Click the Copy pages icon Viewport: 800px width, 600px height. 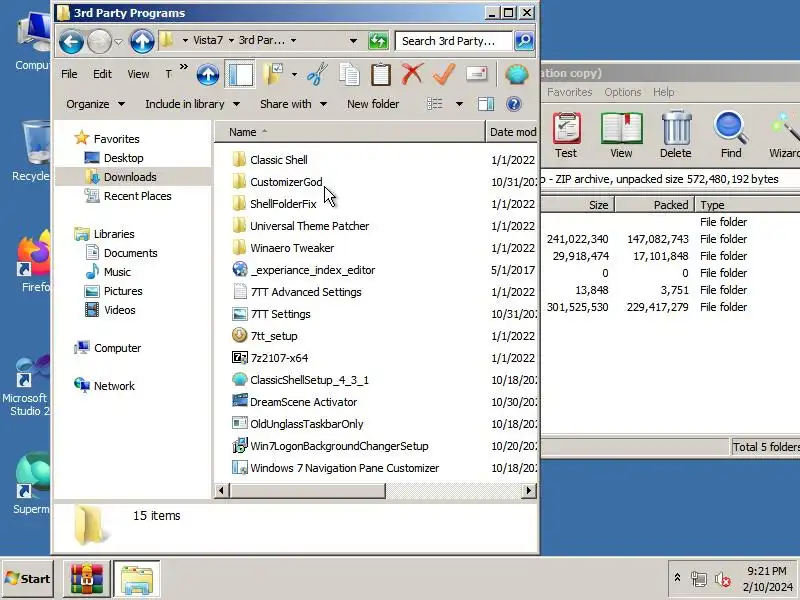pyautogui.click(x=349, y=74)
